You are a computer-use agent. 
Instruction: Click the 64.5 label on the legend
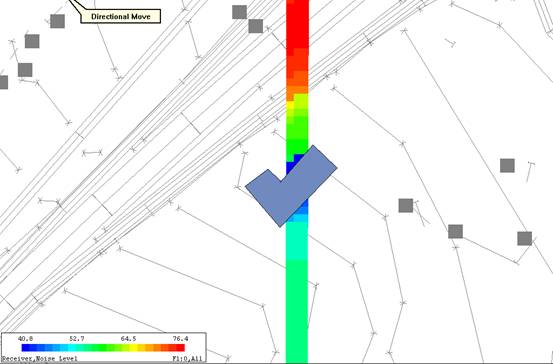click(128, 339)
